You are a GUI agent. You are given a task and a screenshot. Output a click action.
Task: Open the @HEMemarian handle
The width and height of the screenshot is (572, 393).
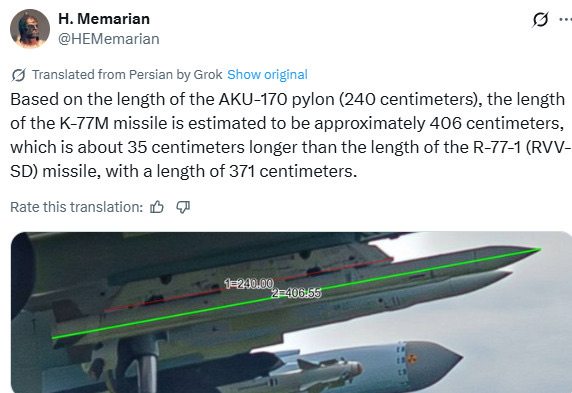(109, 39)
